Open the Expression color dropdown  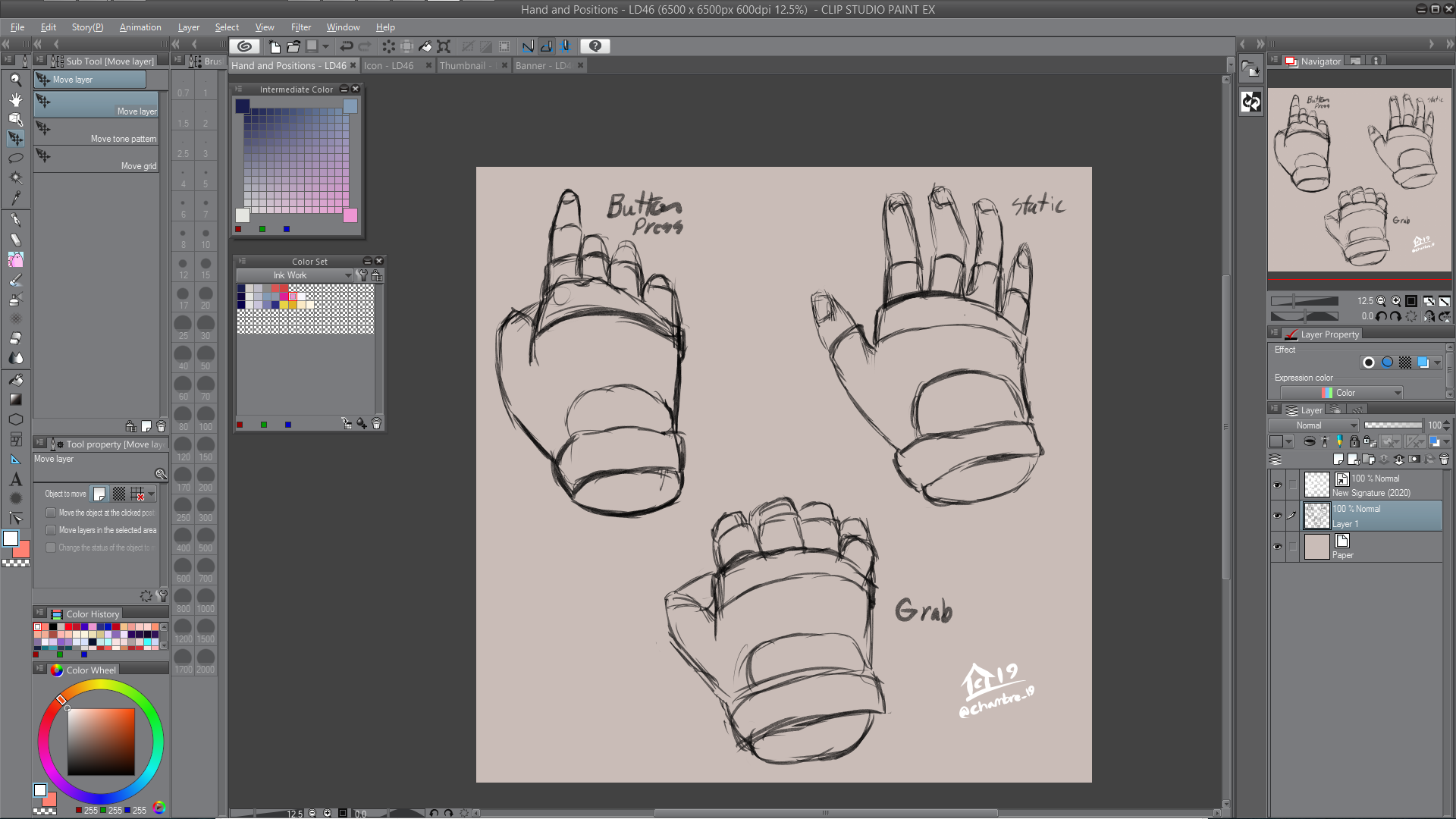[x=1341, y=393]
